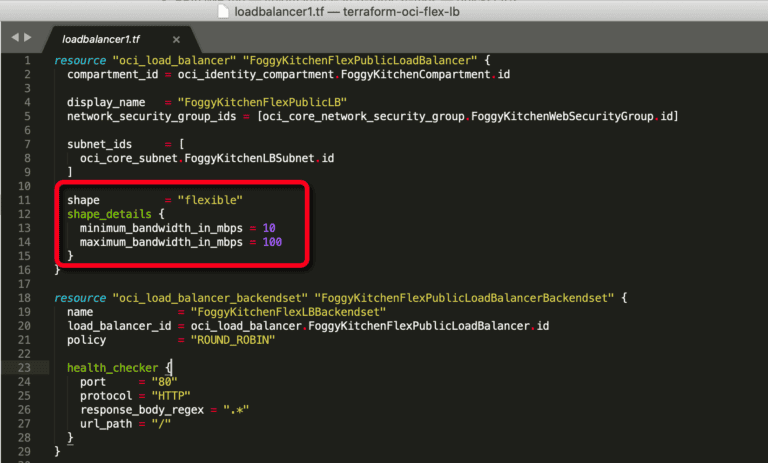Click the resource keyword on line 1
This screenshot has width=768, height=463.
tap(80, 61)
